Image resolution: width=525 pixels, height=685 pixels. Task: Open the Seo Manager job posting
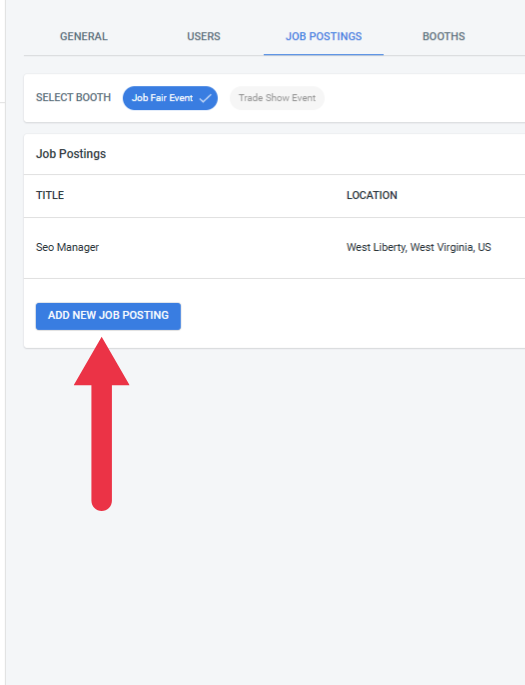coord(67,247)
